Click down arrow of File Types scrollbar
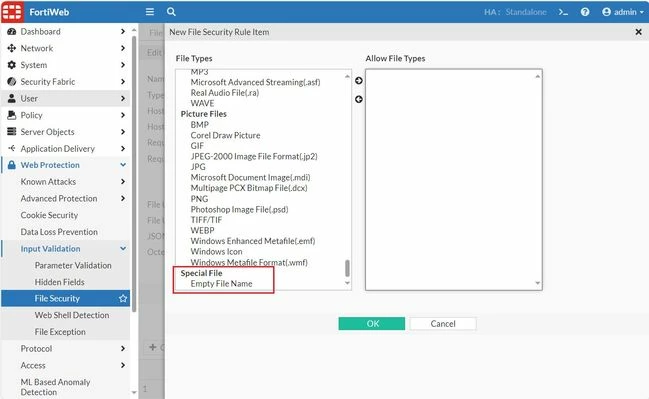Screen dimensions: 649x399 coord(347,283)
